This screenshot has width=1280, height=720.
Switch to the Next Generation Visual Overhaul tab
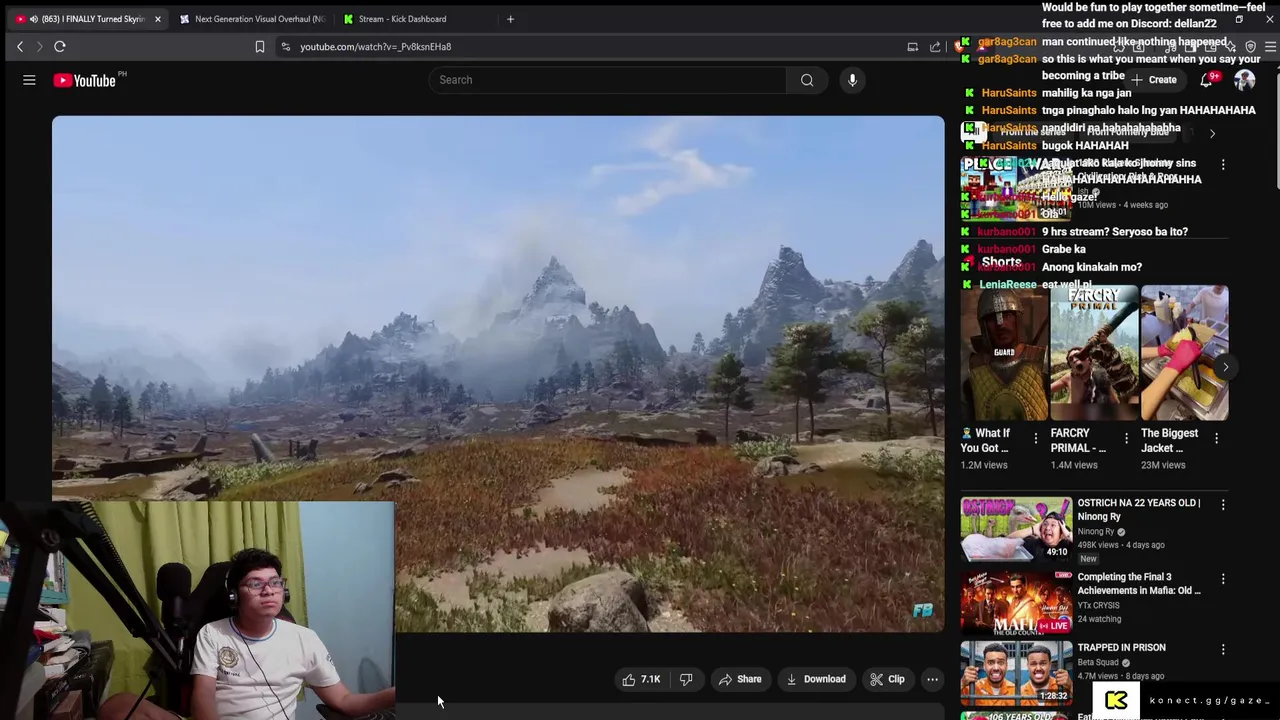(253, 19)
